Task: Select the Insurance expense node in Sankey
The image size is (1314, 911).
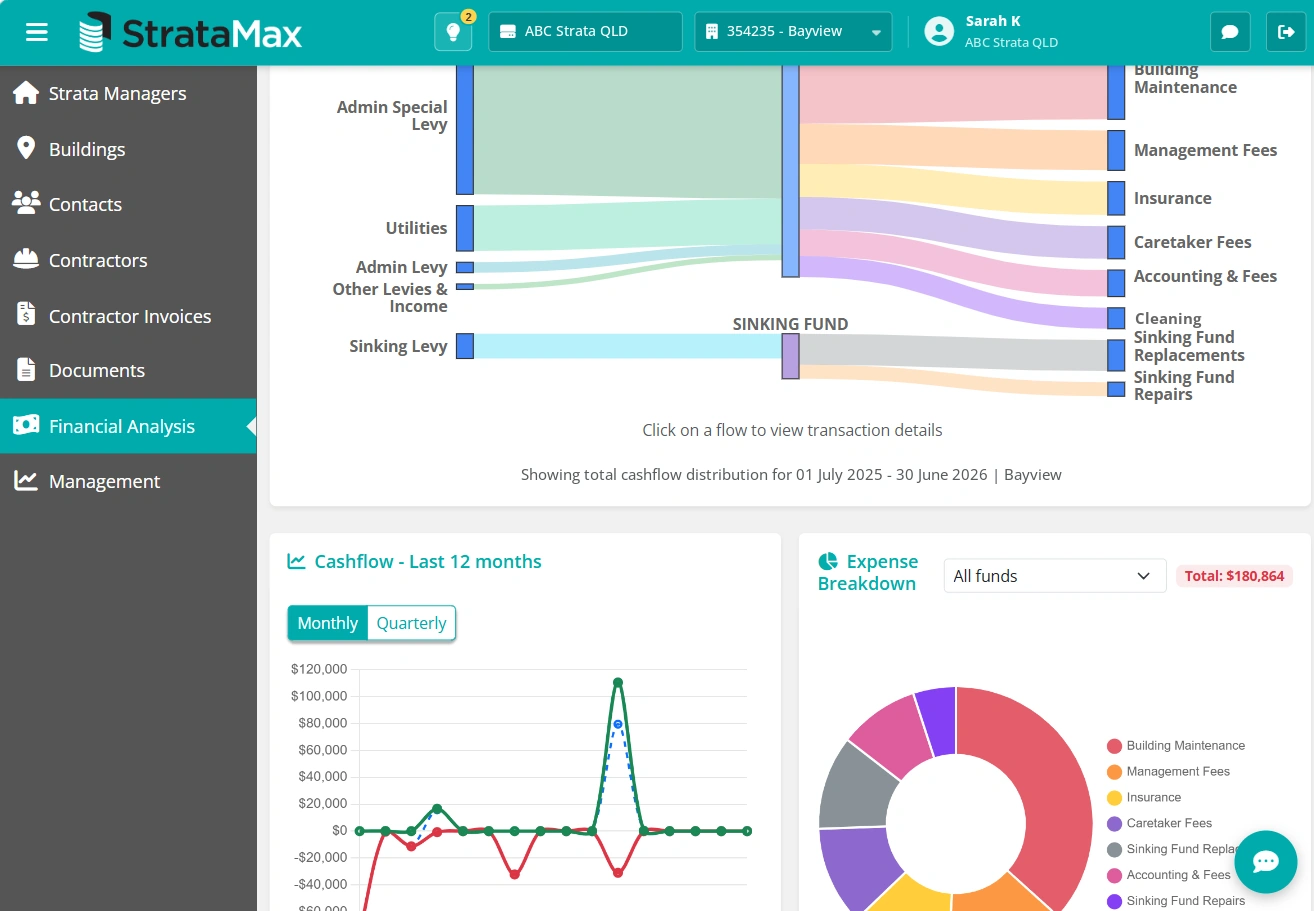Action: pos(1116,198)
